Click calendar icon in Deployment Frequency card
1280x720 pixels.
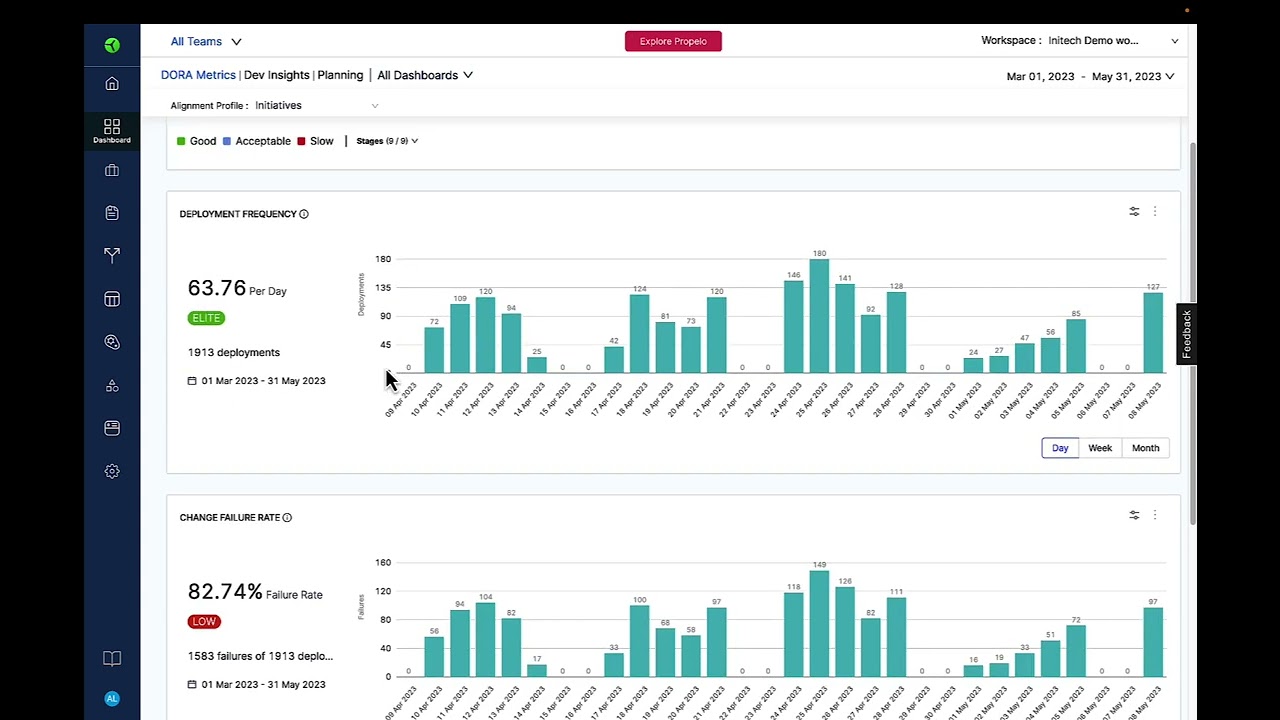coord(192,381)
